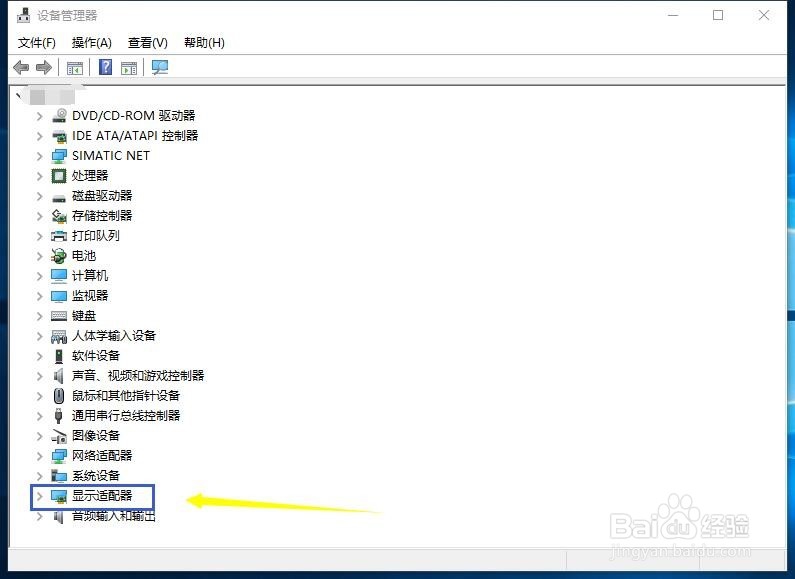The width and height of the screenshot is (795, 579).
Task: Select the 显示适配器 label
Action: tap(102, 496)
